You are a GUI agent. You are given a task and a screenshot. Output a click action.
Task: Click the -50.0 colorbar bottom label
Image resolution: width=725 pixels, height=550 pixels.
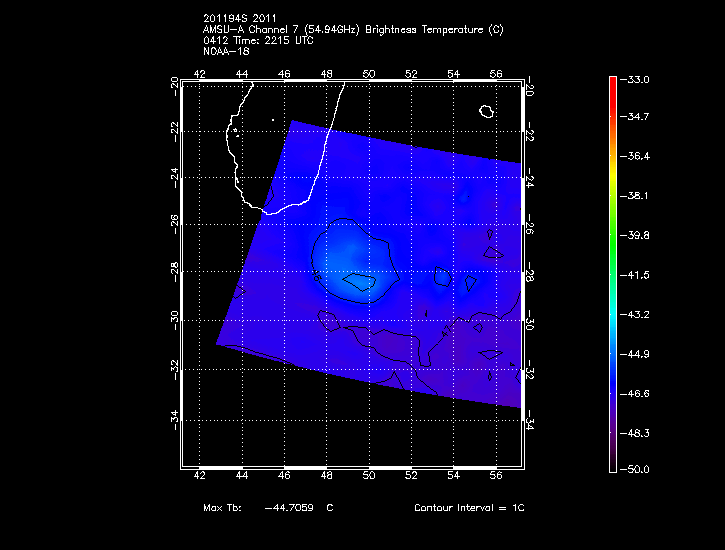coord(637,469)
